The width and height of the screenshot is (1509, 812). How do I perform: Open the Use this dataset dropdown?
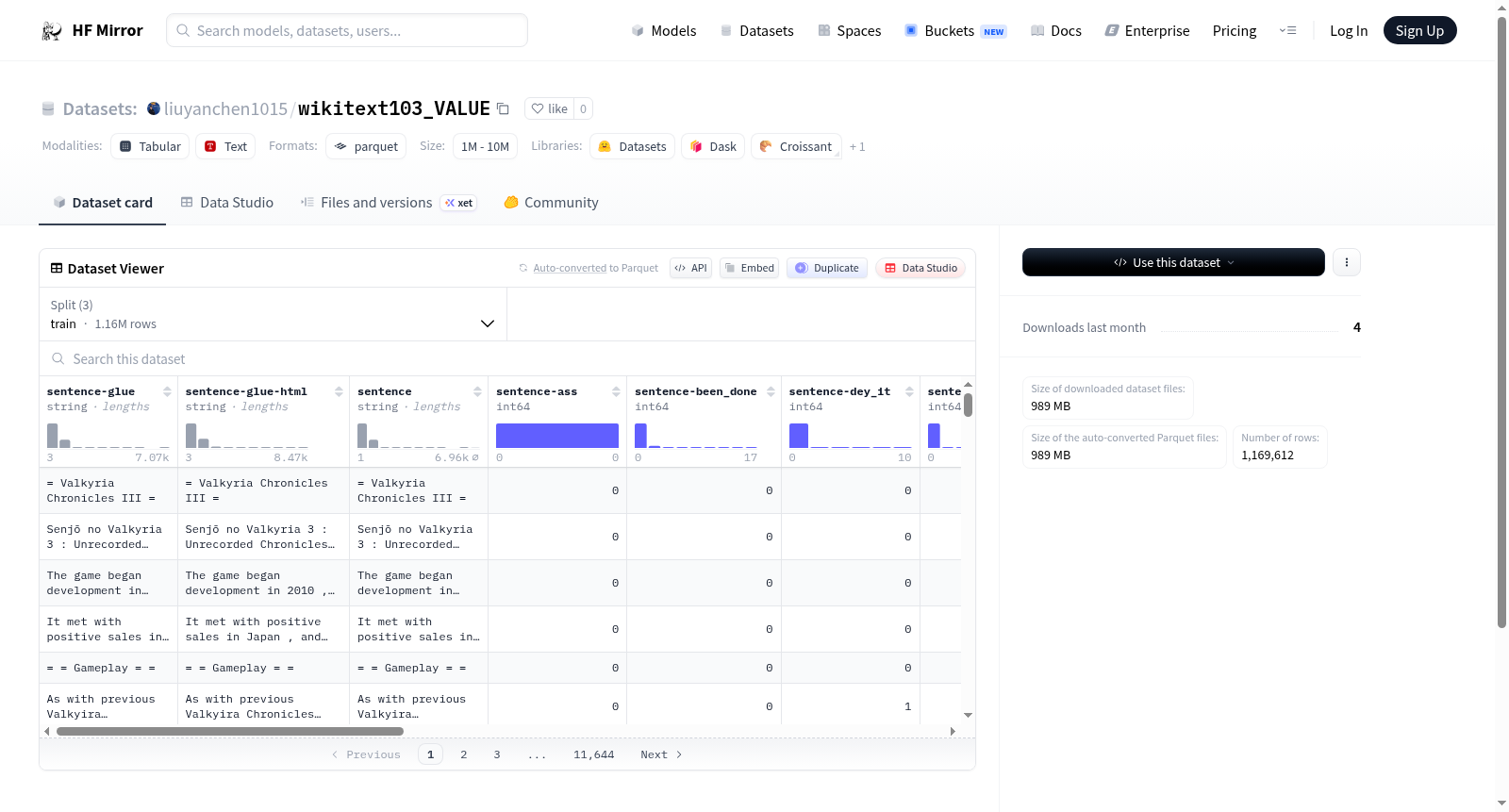1173,262
